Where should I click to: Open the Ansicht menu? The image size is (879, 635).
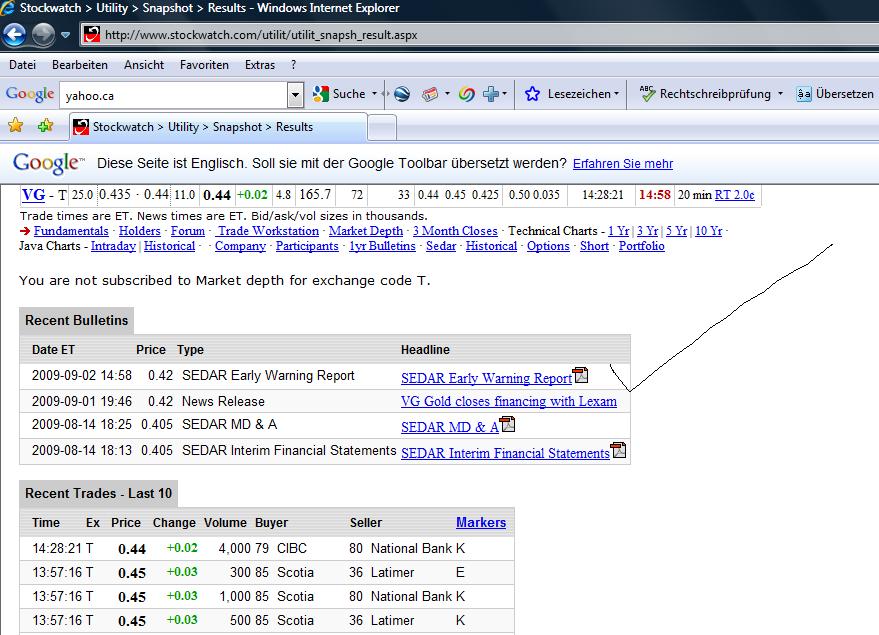pos(144,65)
